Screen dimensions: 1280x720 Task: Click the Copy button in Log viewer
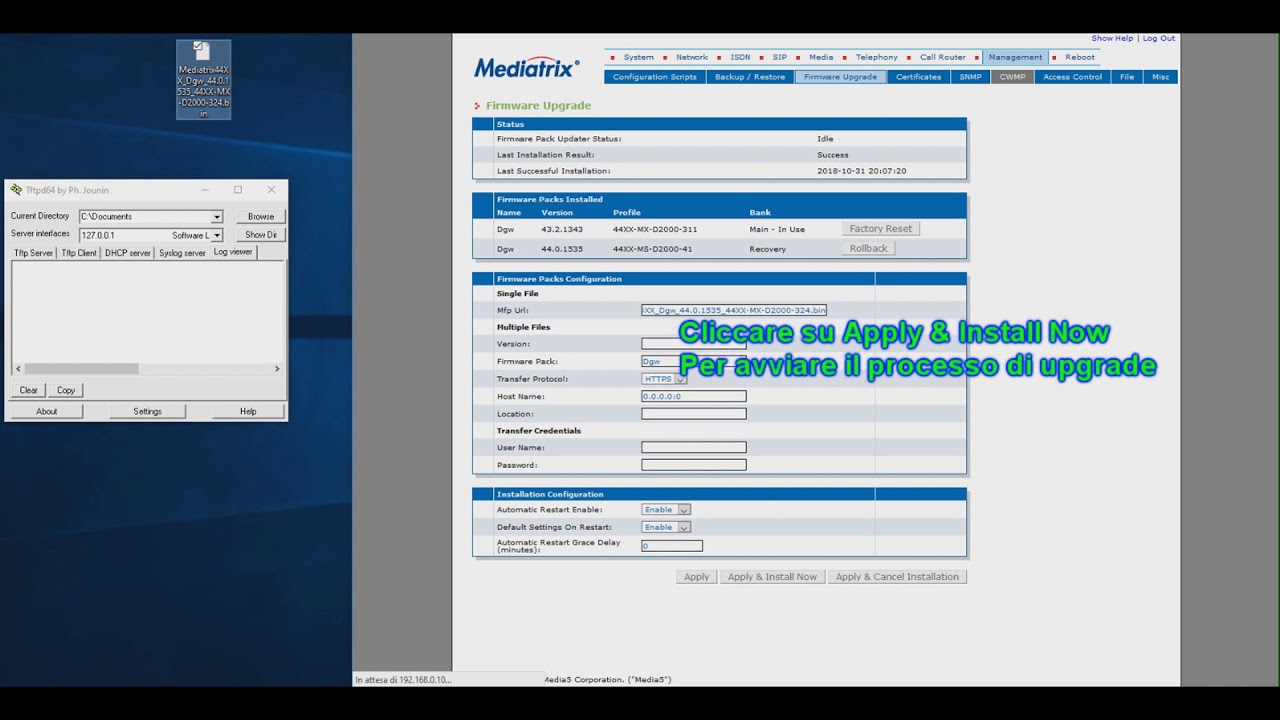[66, 390]
